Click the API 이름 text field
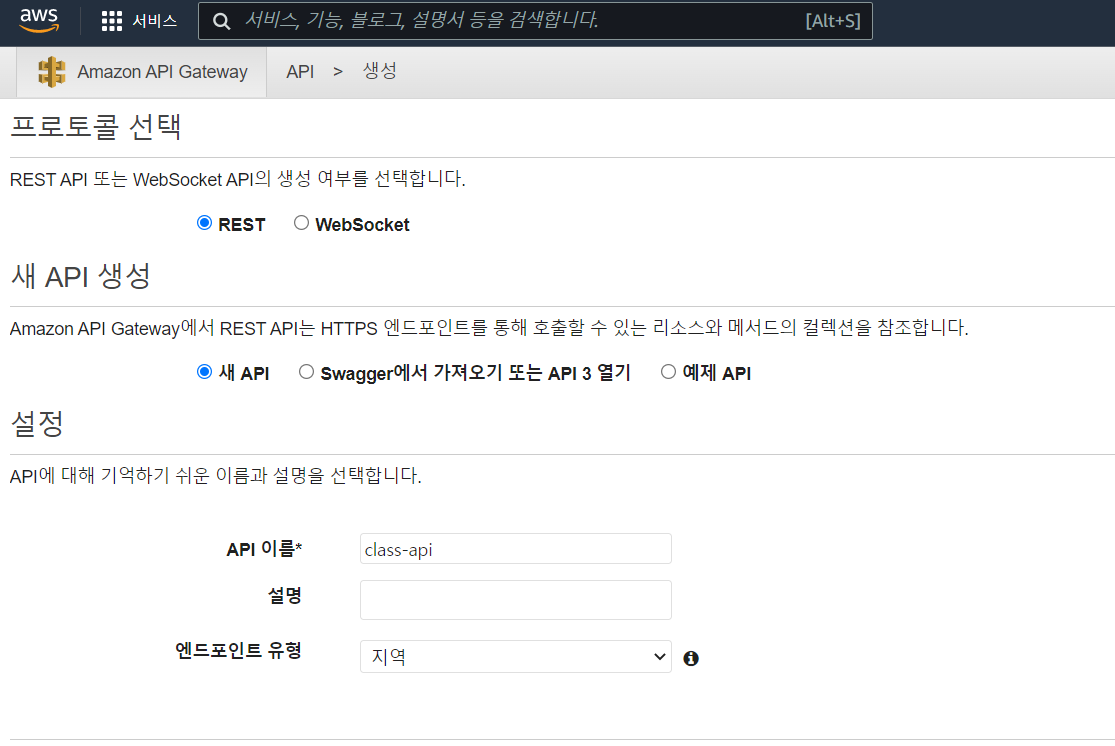1115x746 pixels. coord(516,549)
